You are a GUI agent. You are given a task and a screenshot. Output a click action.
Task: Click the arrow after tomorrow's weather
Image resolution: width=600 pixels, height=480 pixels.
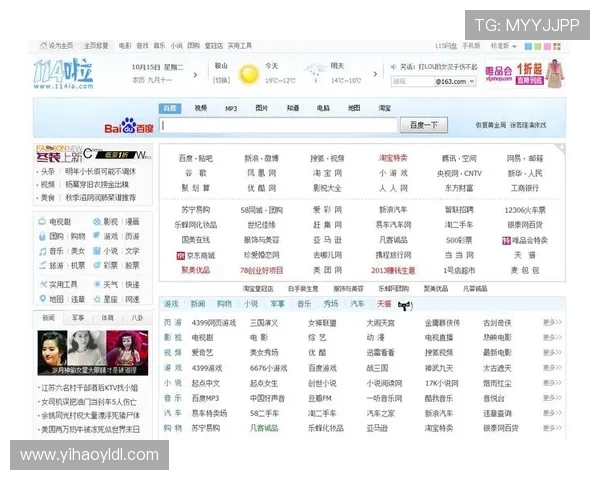(375, 73)
